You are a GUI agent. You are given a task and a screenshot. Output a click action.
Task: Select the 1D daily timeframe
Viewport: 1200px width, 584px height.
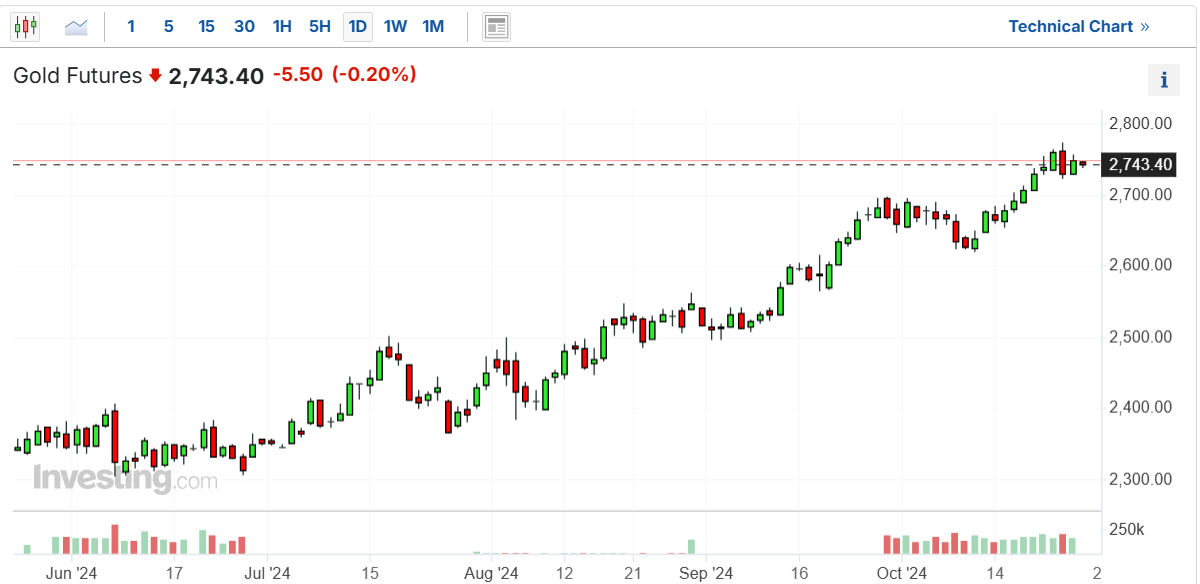click(x=357, y=27)
